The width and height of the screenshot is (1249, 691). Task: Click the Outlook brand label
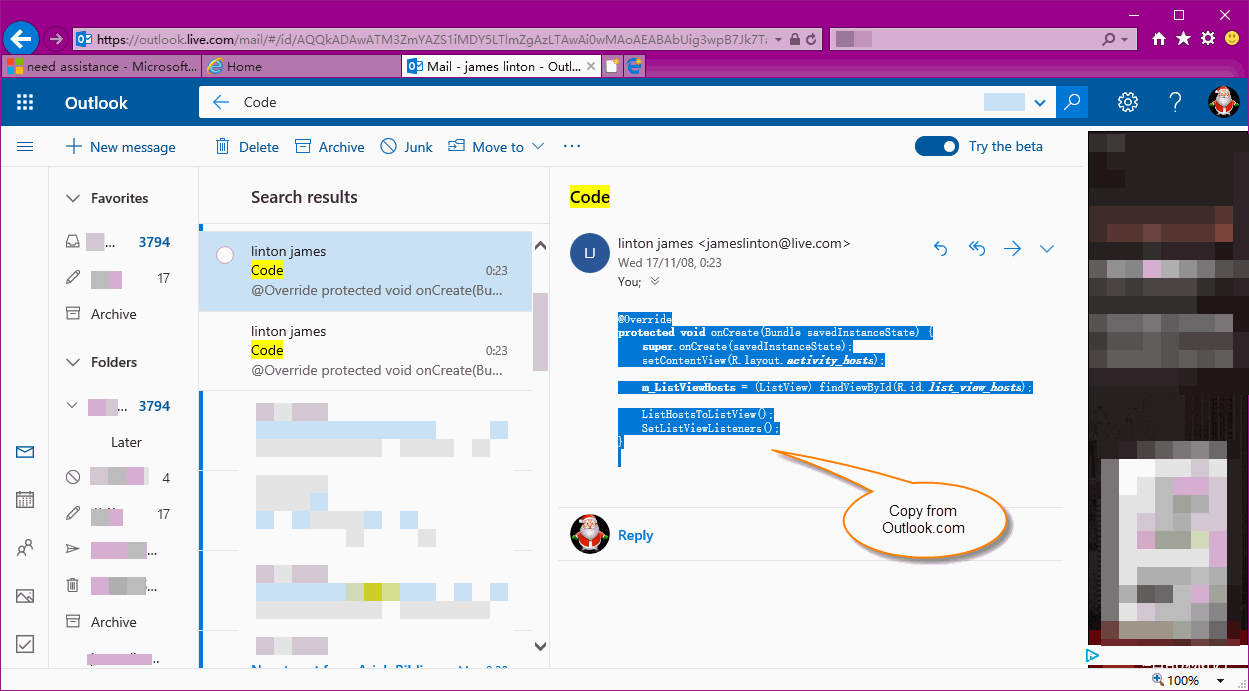97,102
